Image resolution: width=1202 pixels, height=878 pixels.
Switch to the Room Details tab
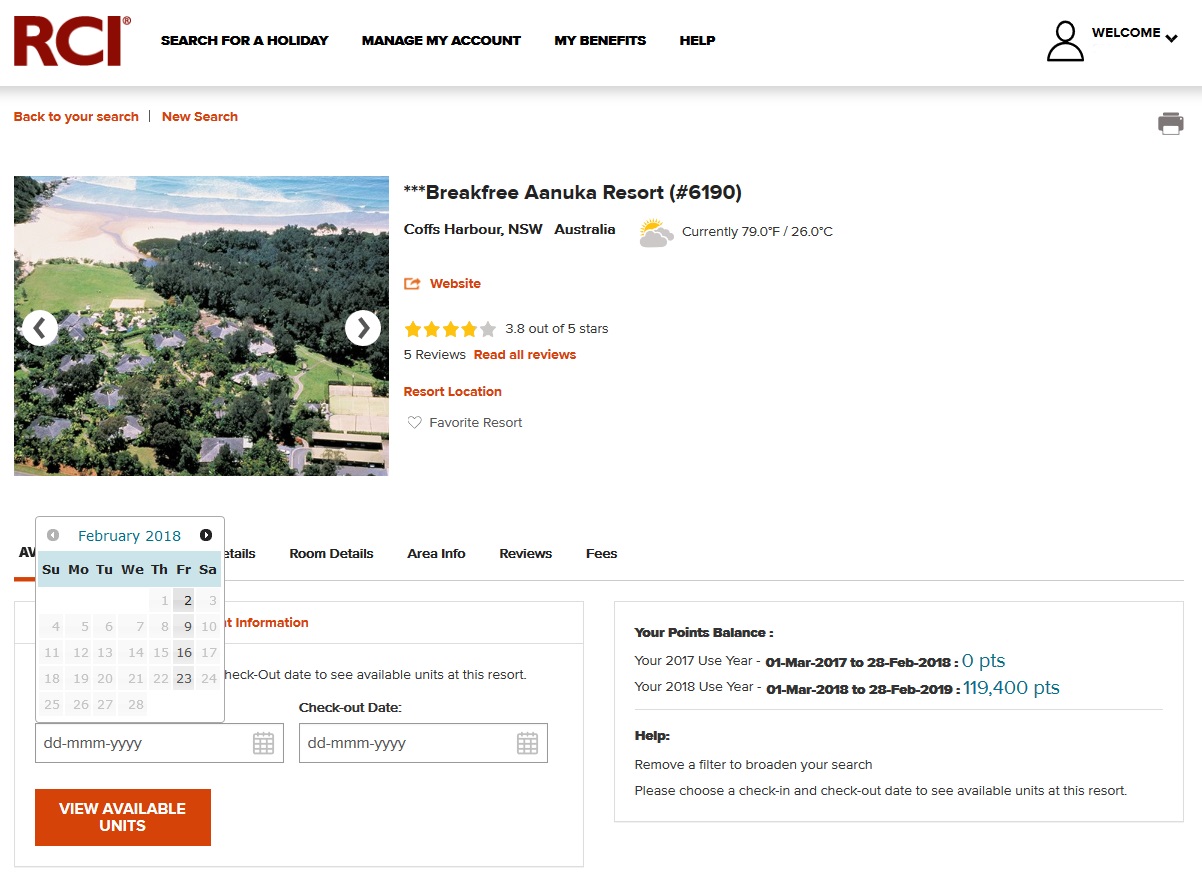[331, 554]
